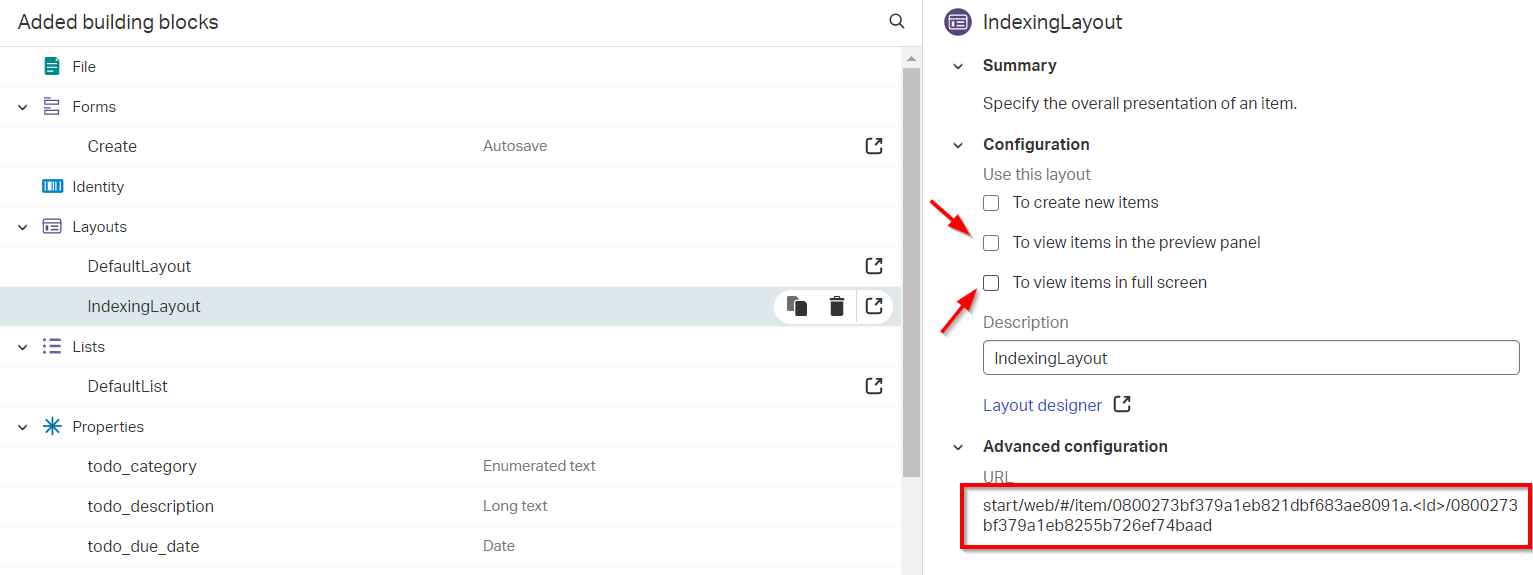Select the todo_category property row
This screenshot has height=575, width=1533.
tap(142, 466)
